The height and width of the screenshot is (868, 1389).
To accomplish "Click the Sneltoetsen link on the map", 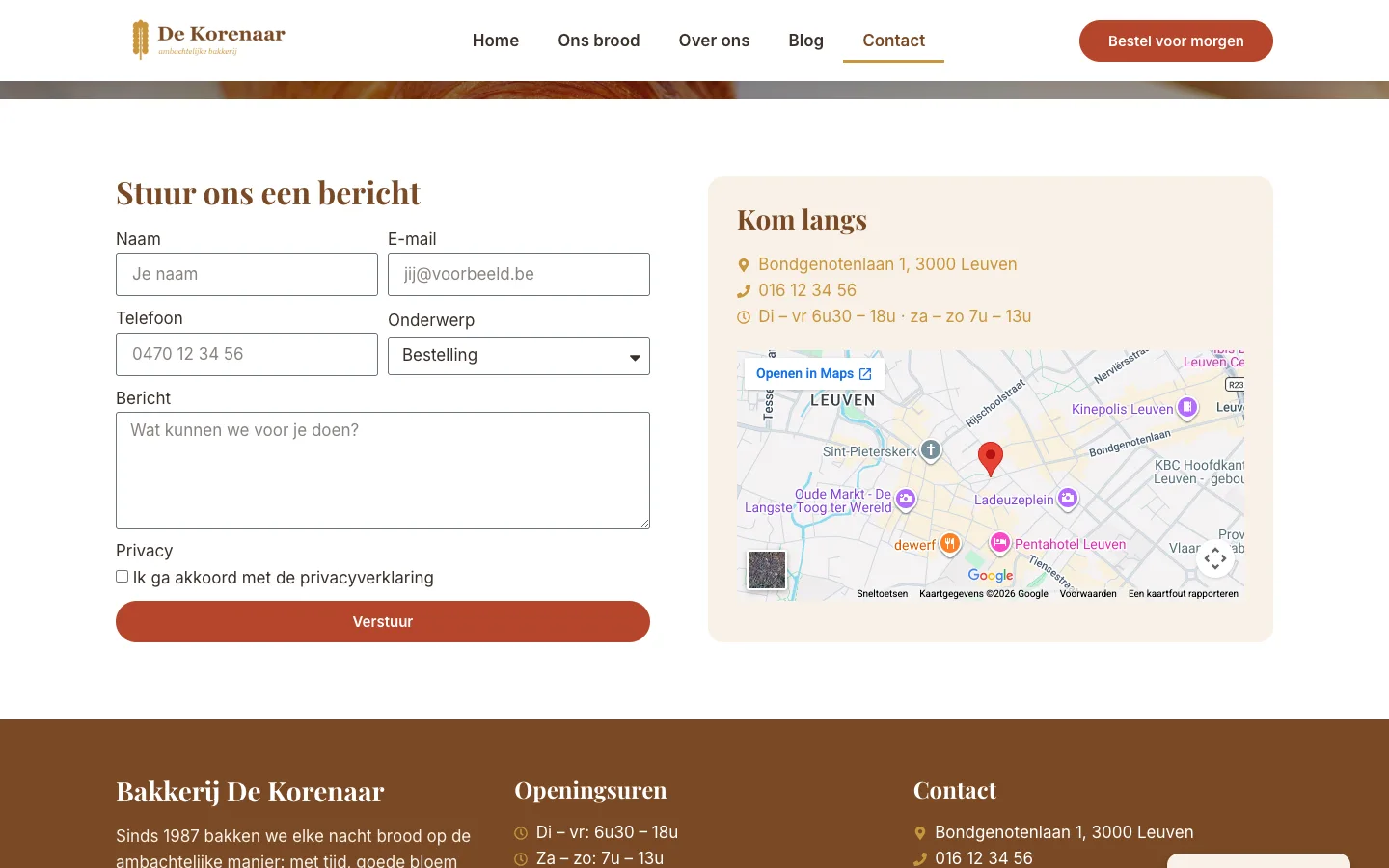I will pyautogui.click(x=883, y=594).
